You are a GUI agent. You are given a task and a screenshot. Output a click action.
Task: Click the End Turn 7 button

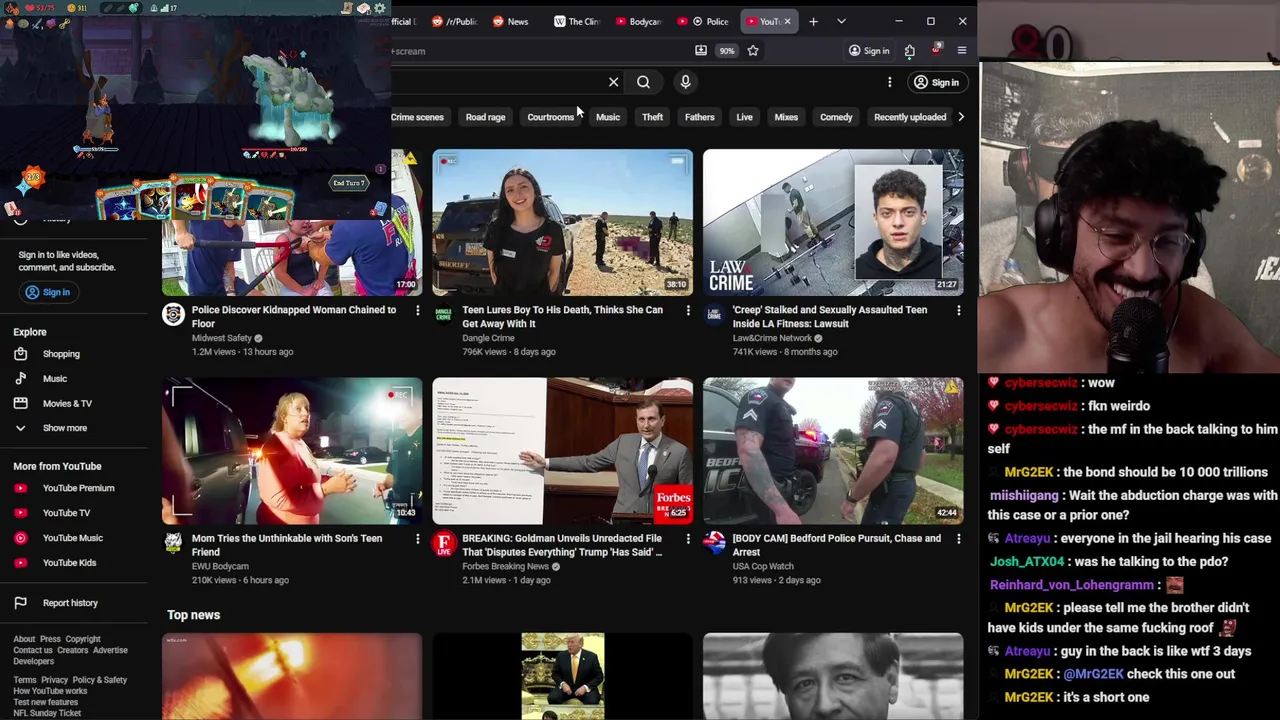coord(349,183)
